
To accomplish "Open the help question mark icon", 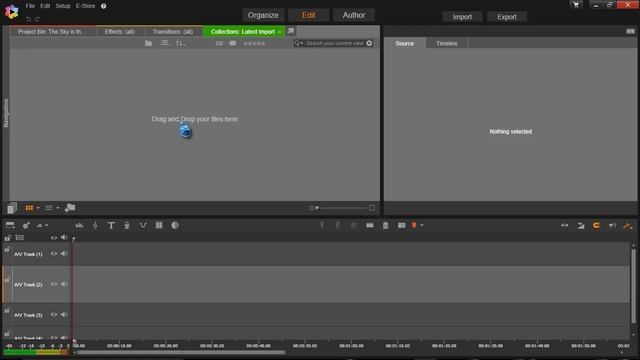I will click(104, 6).
